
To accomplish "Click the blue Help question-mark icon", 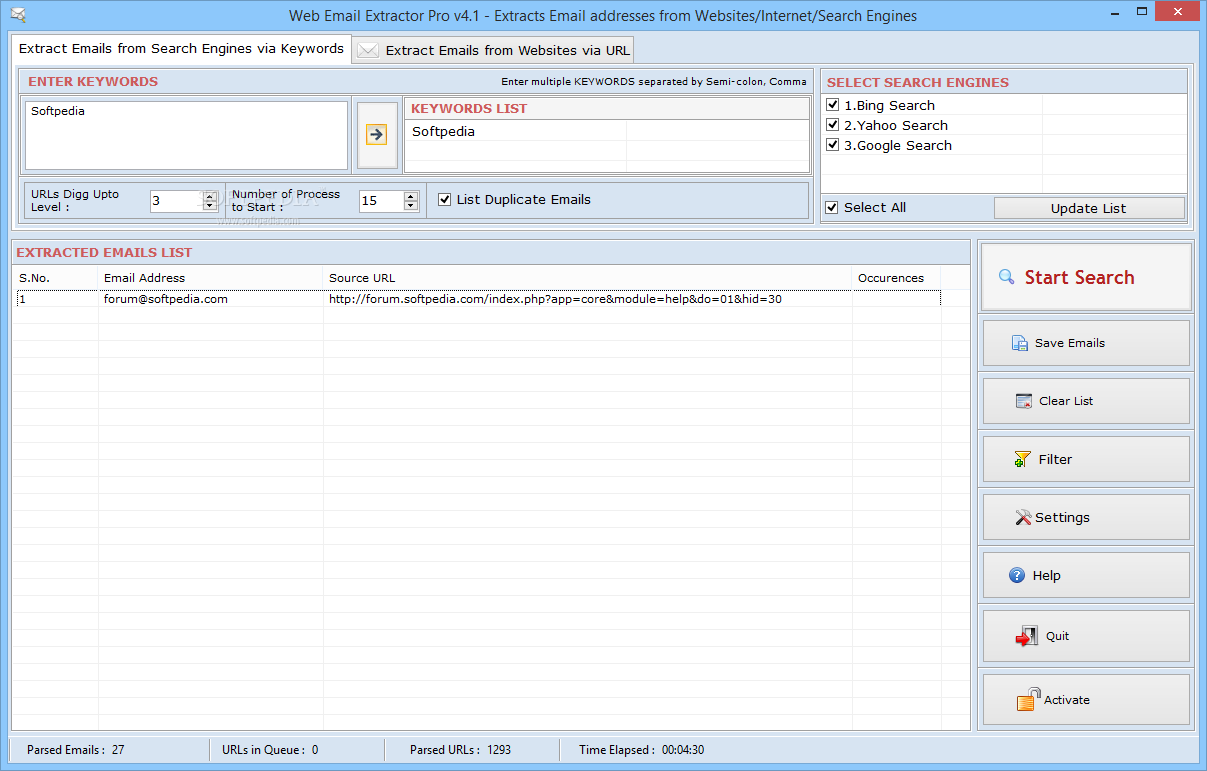I will [x=1017, y=575].
